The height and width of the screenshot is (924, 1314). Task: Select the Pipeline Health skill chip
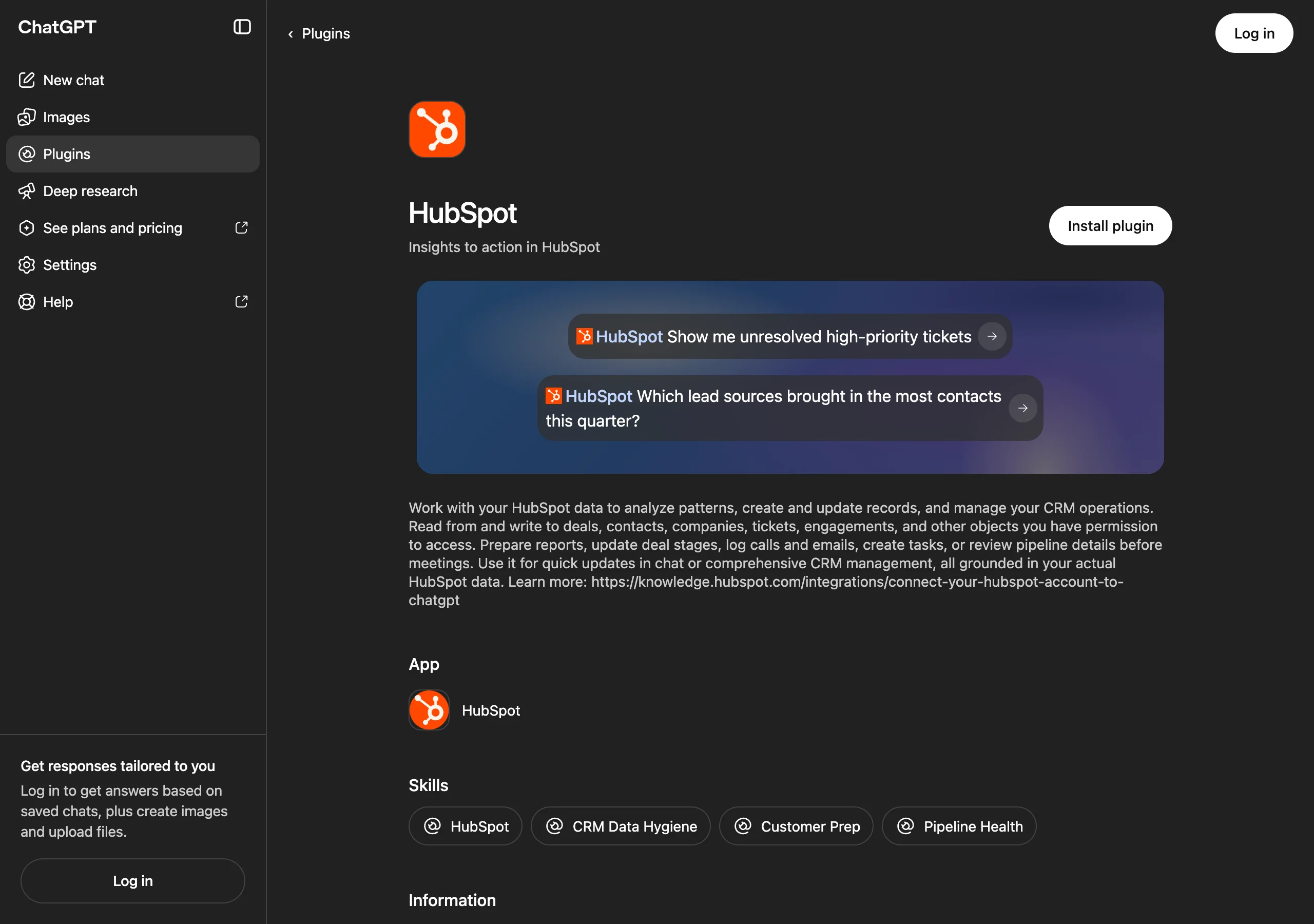coord(959,826)
